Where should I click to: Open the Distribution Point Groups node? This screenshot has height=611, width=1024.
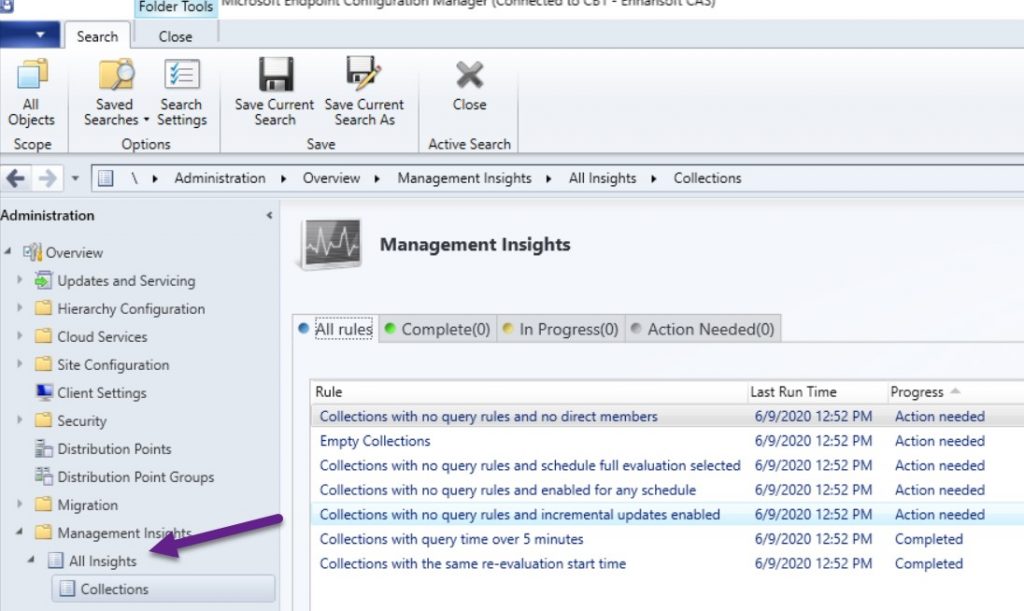135,477
